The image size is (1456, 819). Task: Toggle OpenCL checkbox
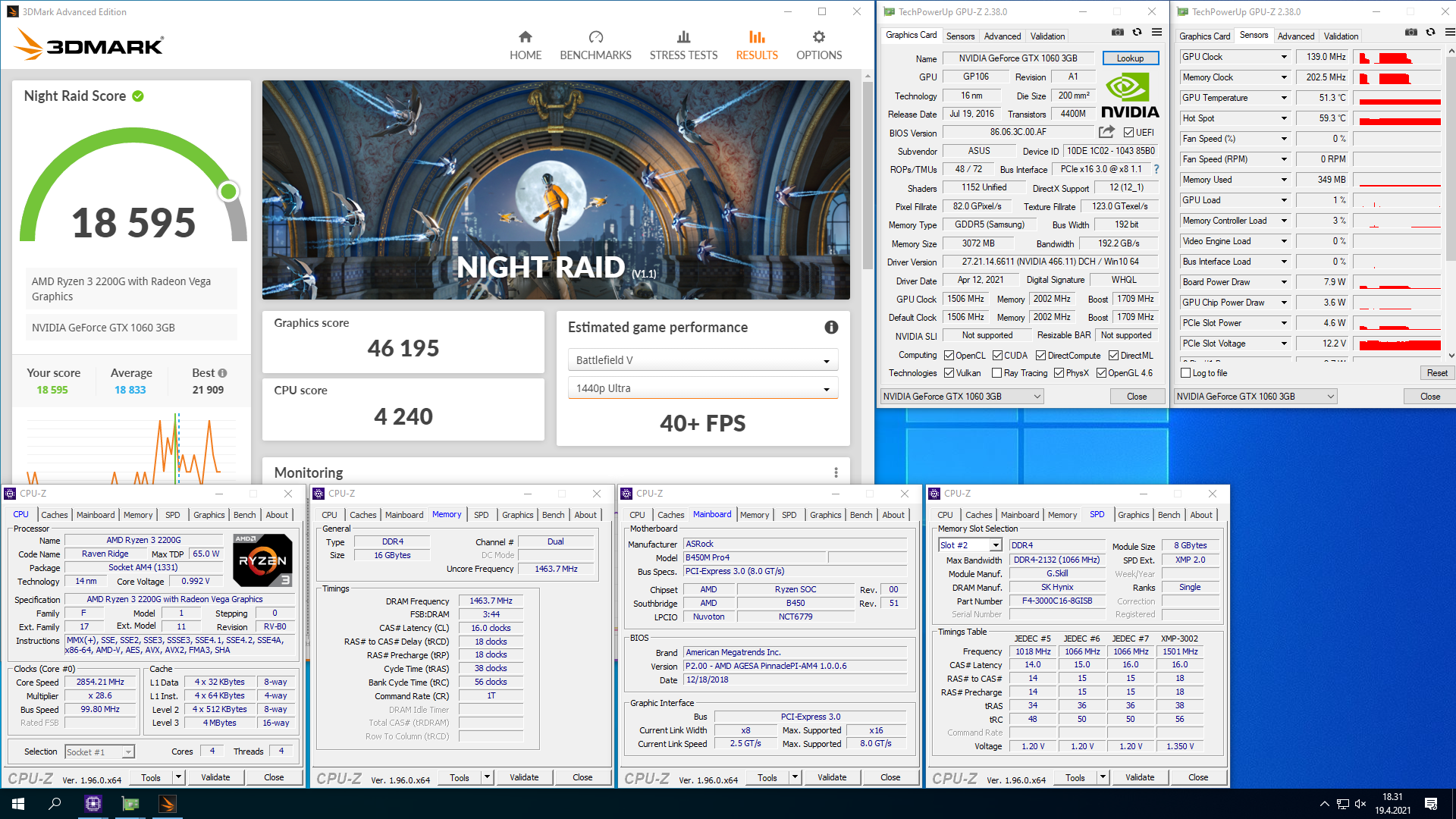click(x=949, y=356)
